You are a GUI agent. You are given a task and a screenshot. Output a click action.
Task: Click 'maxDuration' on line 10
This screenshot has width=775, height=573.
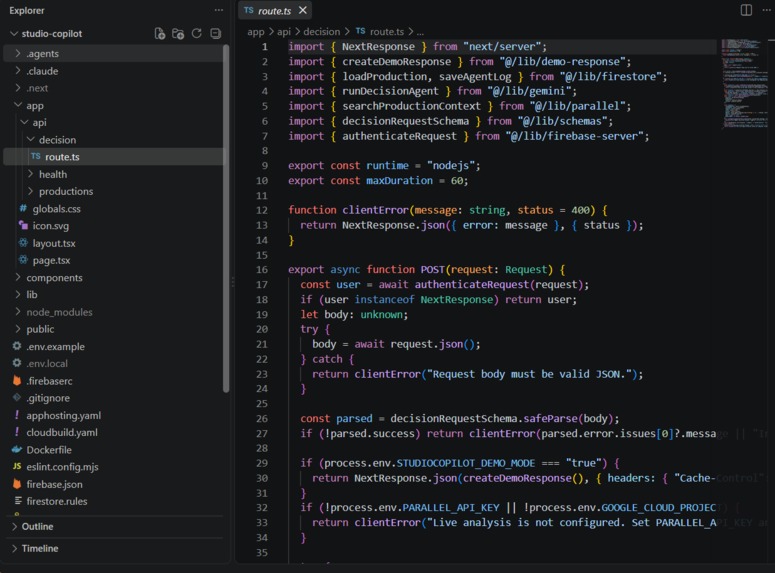[x=399, y=180]
